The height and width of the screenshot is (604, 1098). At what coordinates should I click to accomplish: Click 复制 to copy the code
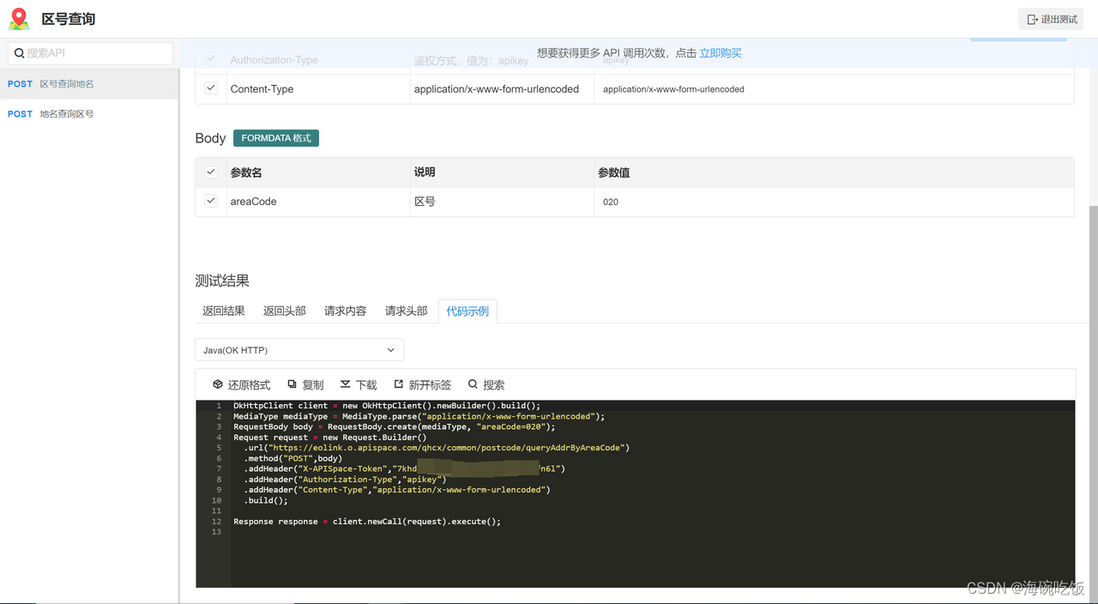305,384
